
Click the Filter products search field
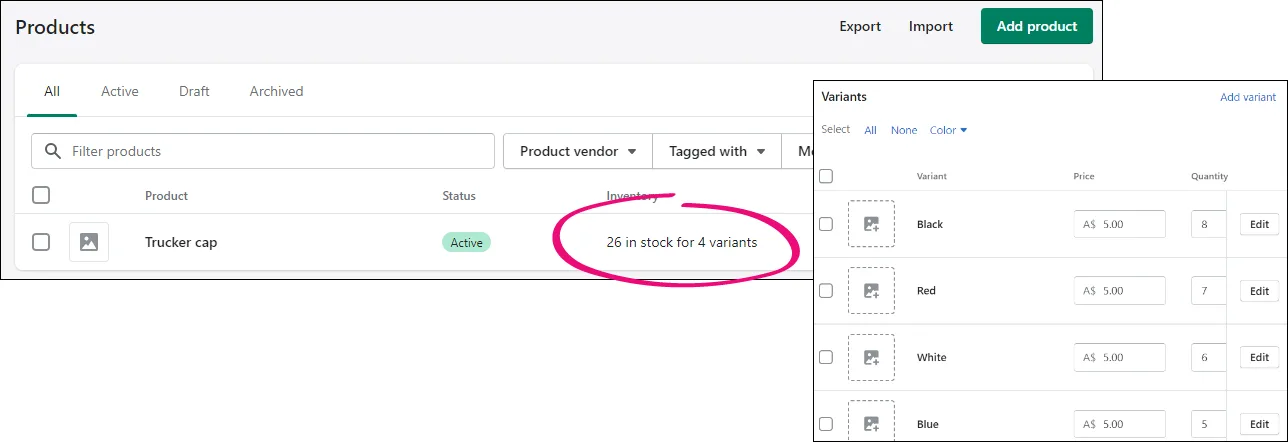pyautogui.click(x=263, y=151)
